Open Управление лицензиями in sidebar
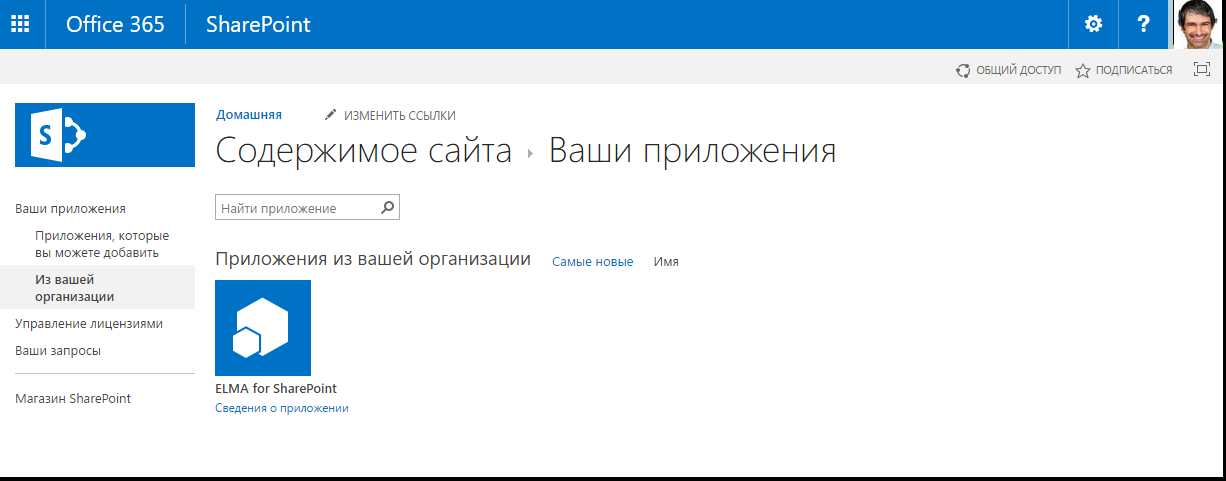The width and height of the screenshot is (1226, 481). tap(89, 324)
